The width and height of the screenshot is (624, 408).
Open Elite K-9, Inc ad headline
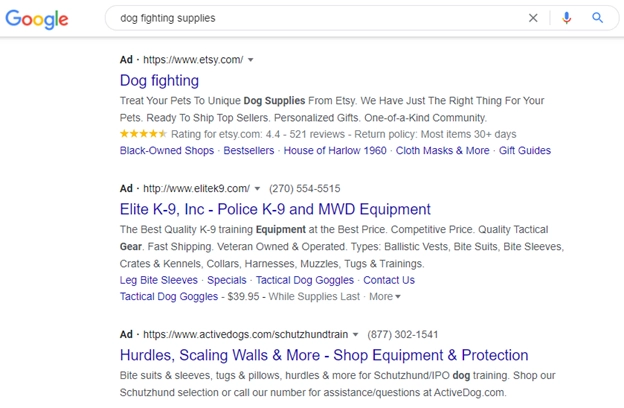pyautogui.click(x=275, y=209)
